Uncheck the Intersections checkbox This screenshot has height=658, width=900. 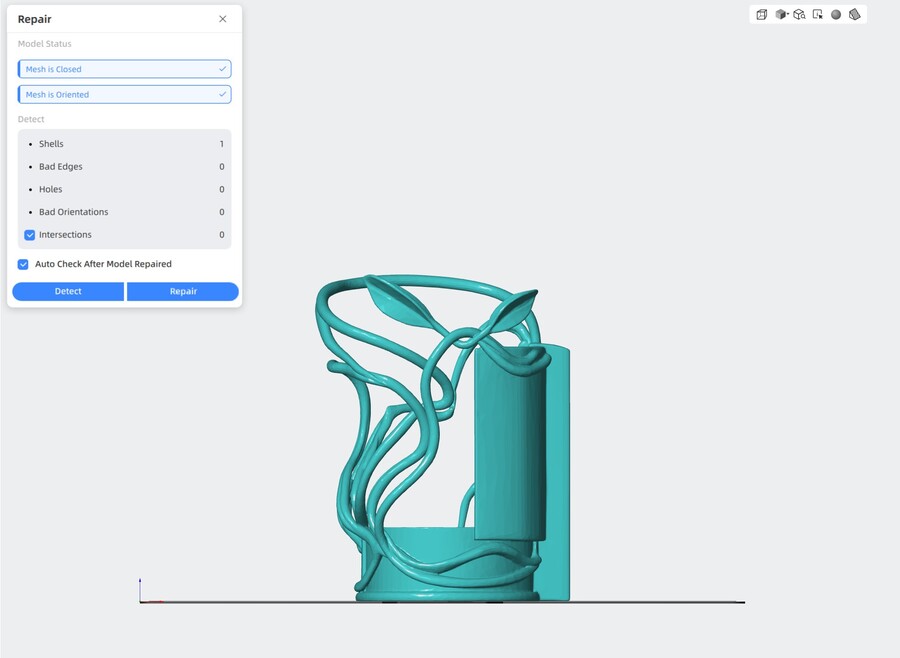click(x=30, y=235)
